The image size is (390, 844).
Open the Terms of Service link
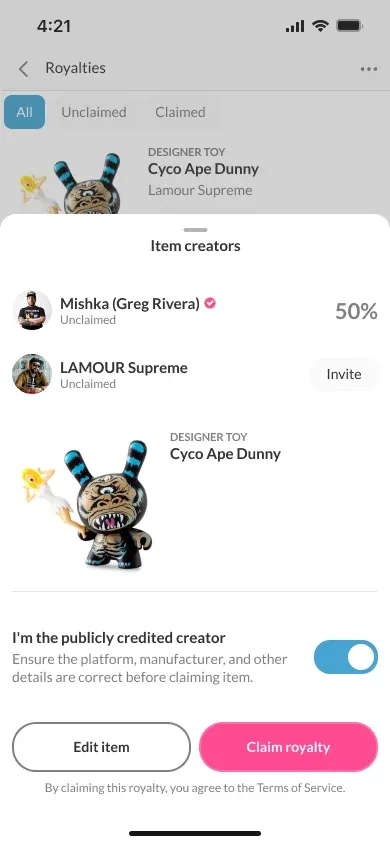click(300, 788)
